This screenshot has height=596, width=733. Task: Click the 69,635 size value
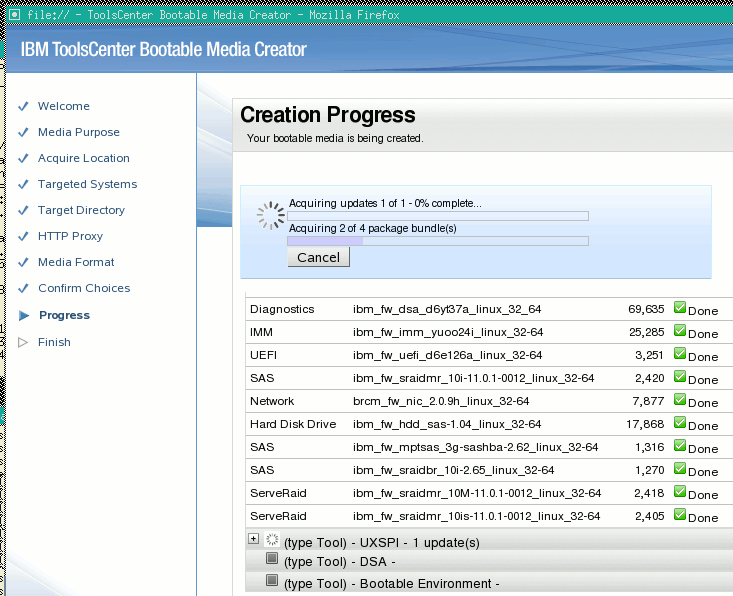(646, 309)
